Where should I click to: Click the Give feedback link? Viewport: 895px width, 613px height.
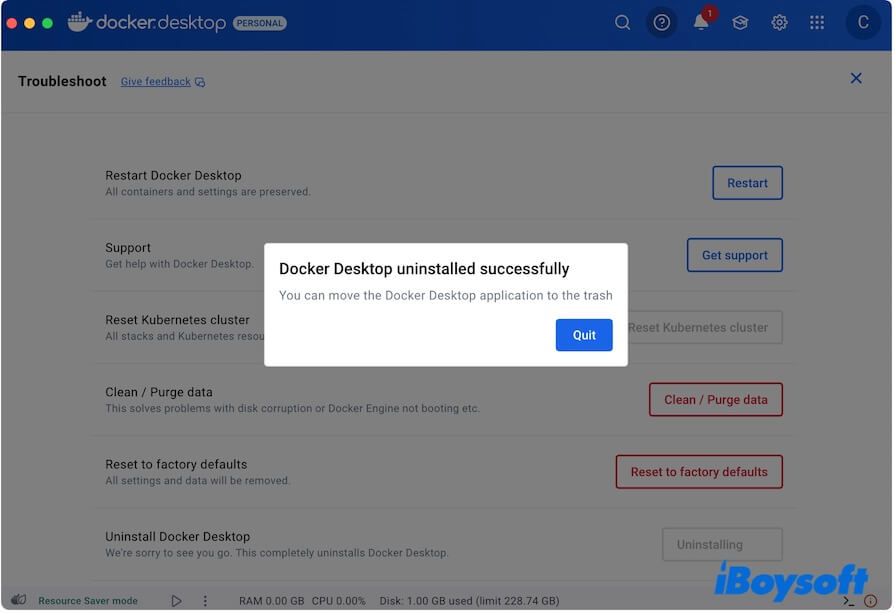point(156,82)
